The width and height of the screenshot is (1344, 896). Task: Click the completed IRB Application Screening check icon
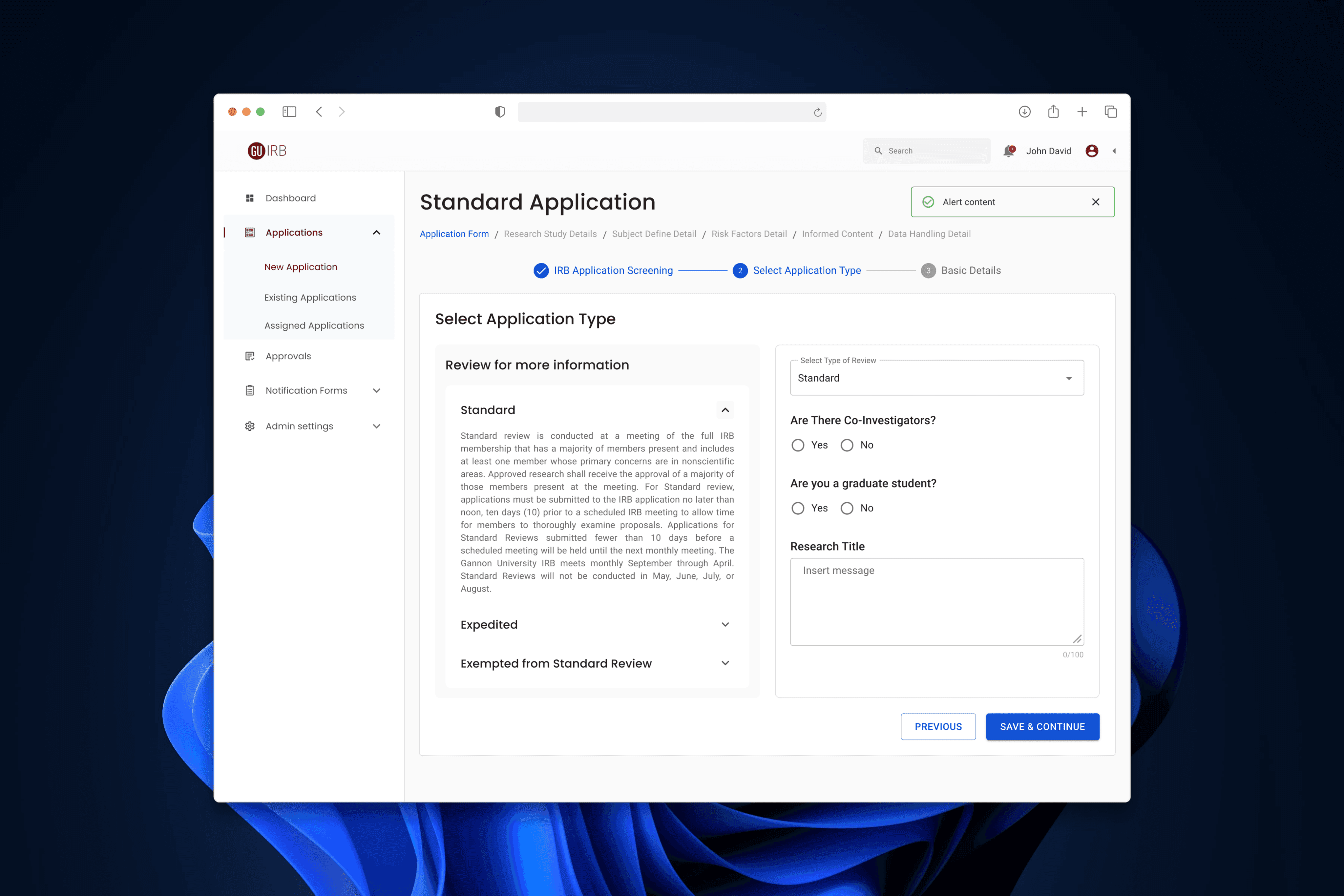tap(541, 270)
